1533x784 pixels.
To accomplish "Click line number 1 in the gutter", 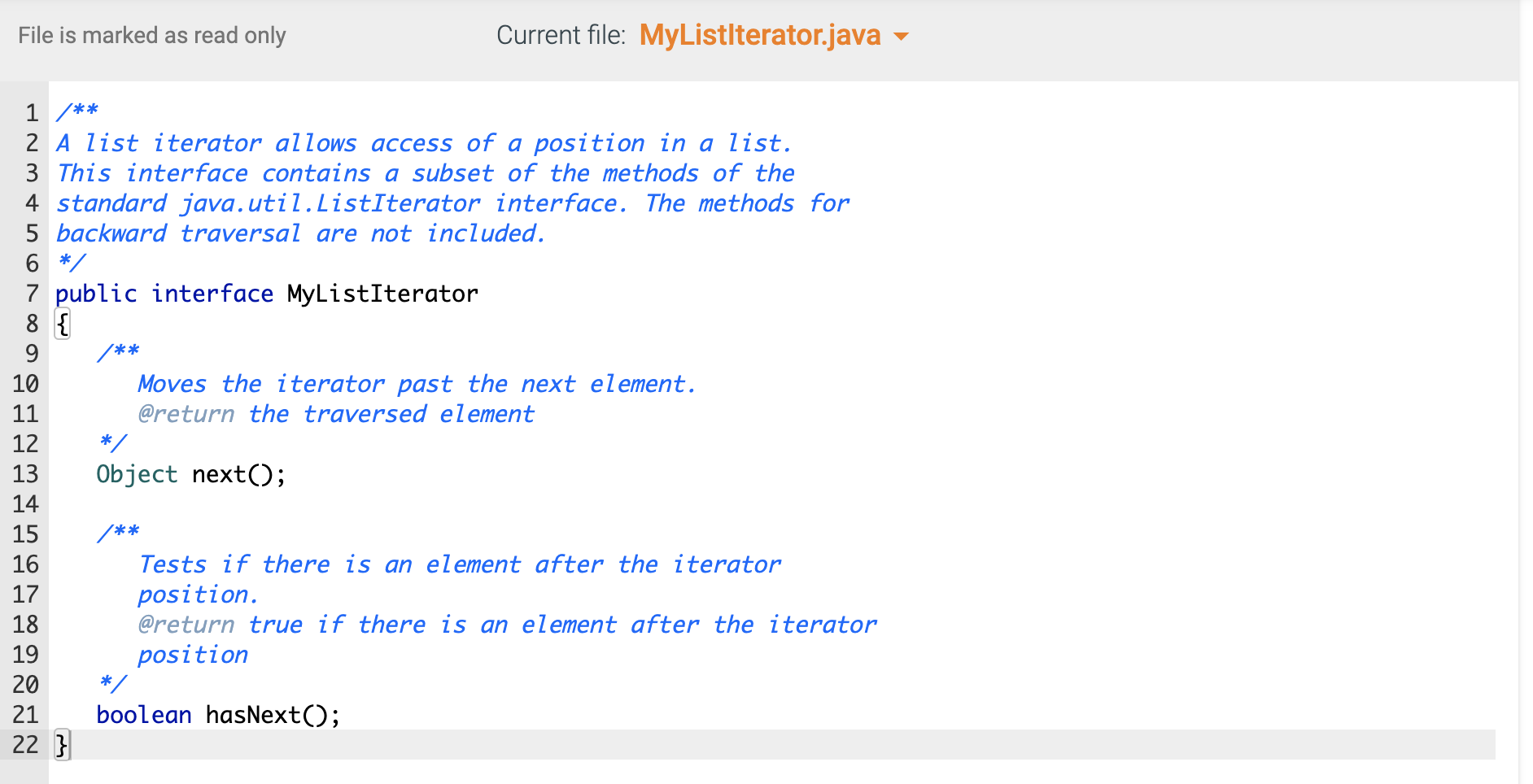I will click(x=31, y=112).
